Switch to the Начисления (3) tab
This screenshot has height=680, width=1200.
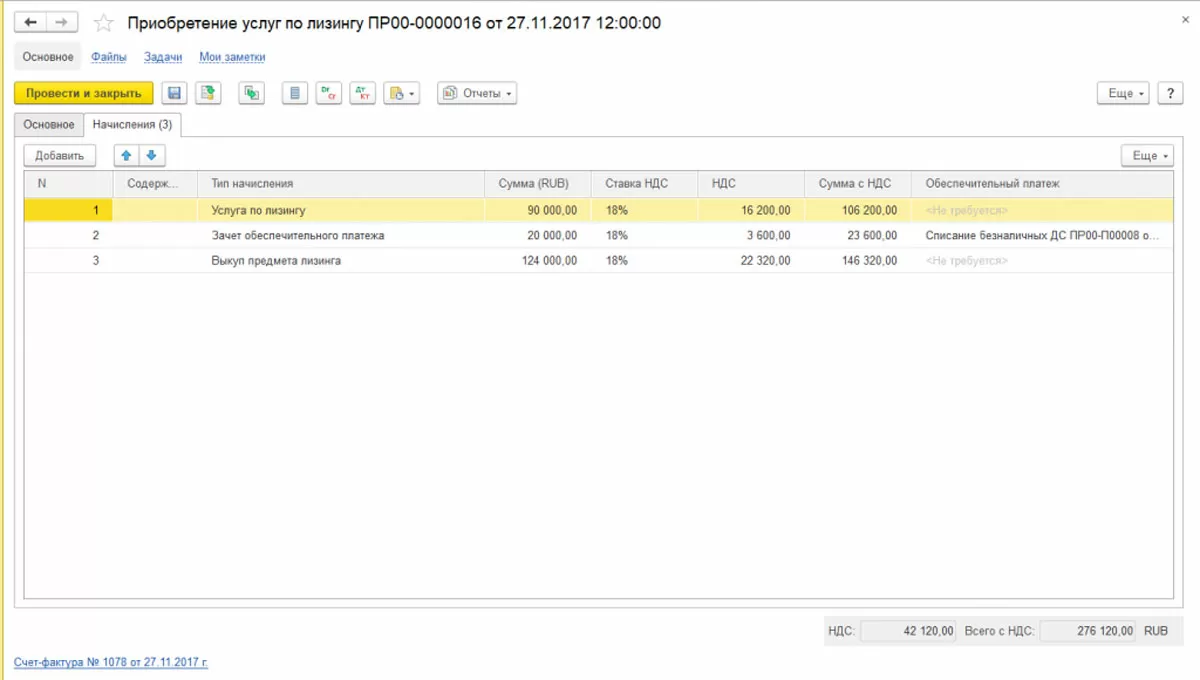point(132,125)
